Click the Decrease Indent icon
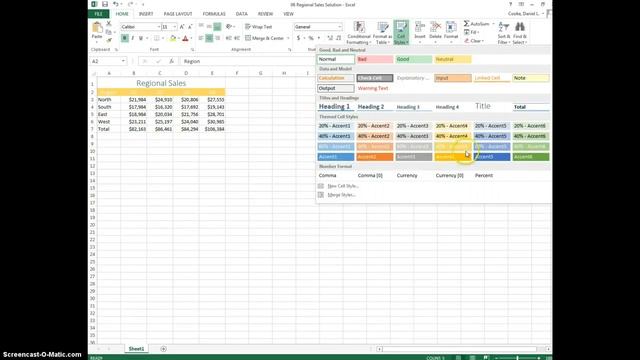640x360 pixels. pyautogui.click(x=229, y=38)
